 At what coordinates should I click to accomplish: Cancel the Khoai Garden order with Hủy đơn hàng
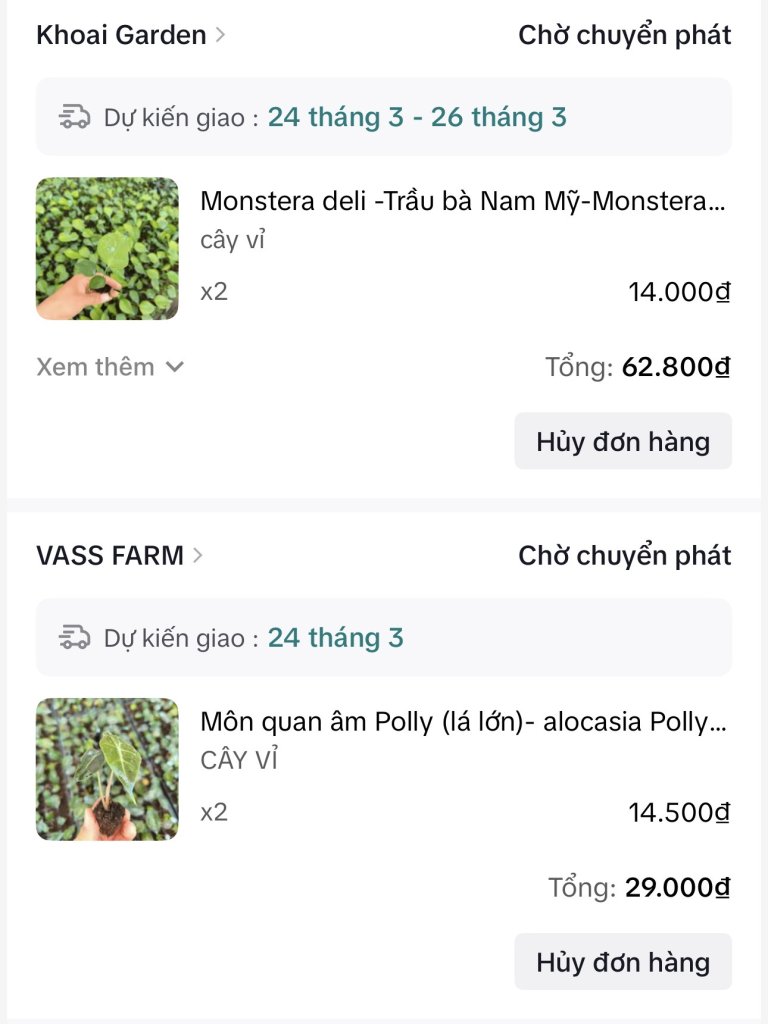pyautogui.click(x=623, y=441)
